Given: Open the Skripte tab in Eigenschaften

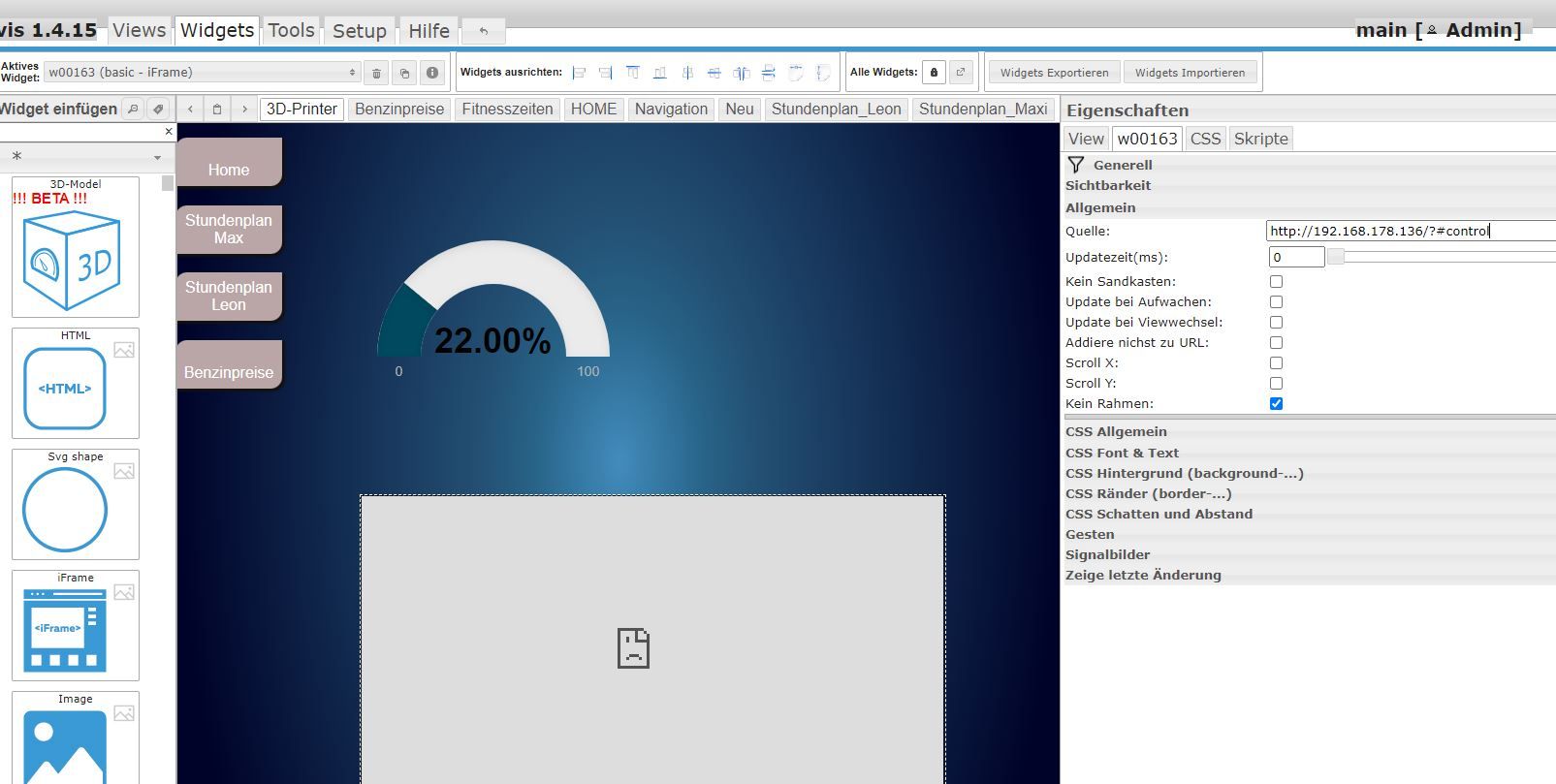Looking at the screenshot, I should [1260, 139].
